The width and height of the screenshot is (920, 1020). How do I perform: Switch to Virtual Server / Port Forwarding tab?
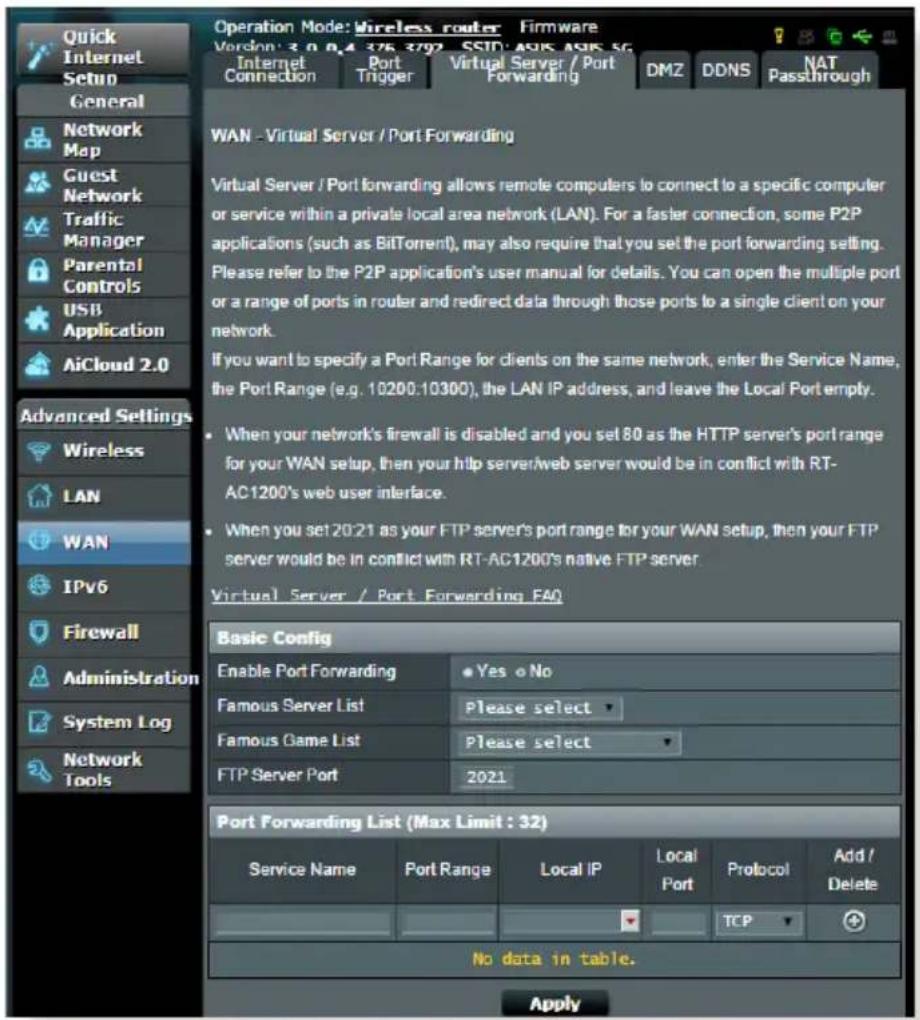click(532, 70)
